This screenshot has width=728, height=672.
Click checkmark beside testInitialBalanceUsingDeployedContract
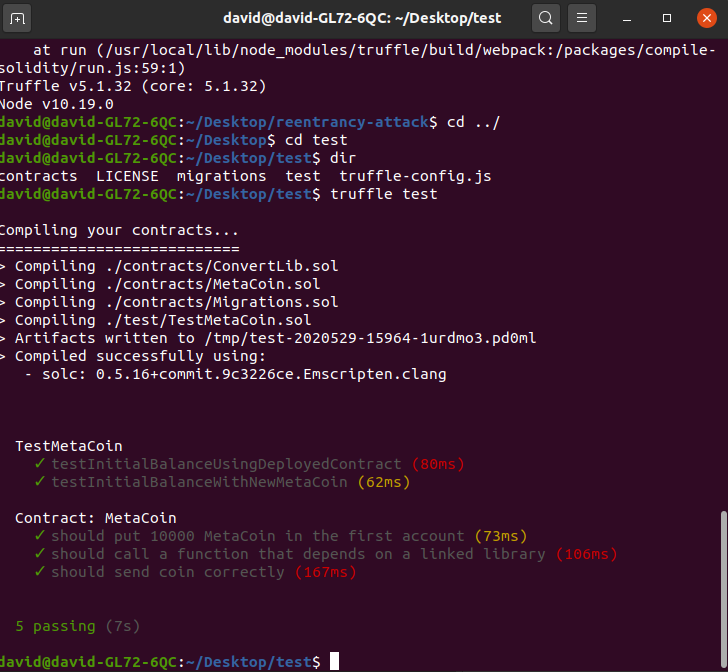click(39, 464)
